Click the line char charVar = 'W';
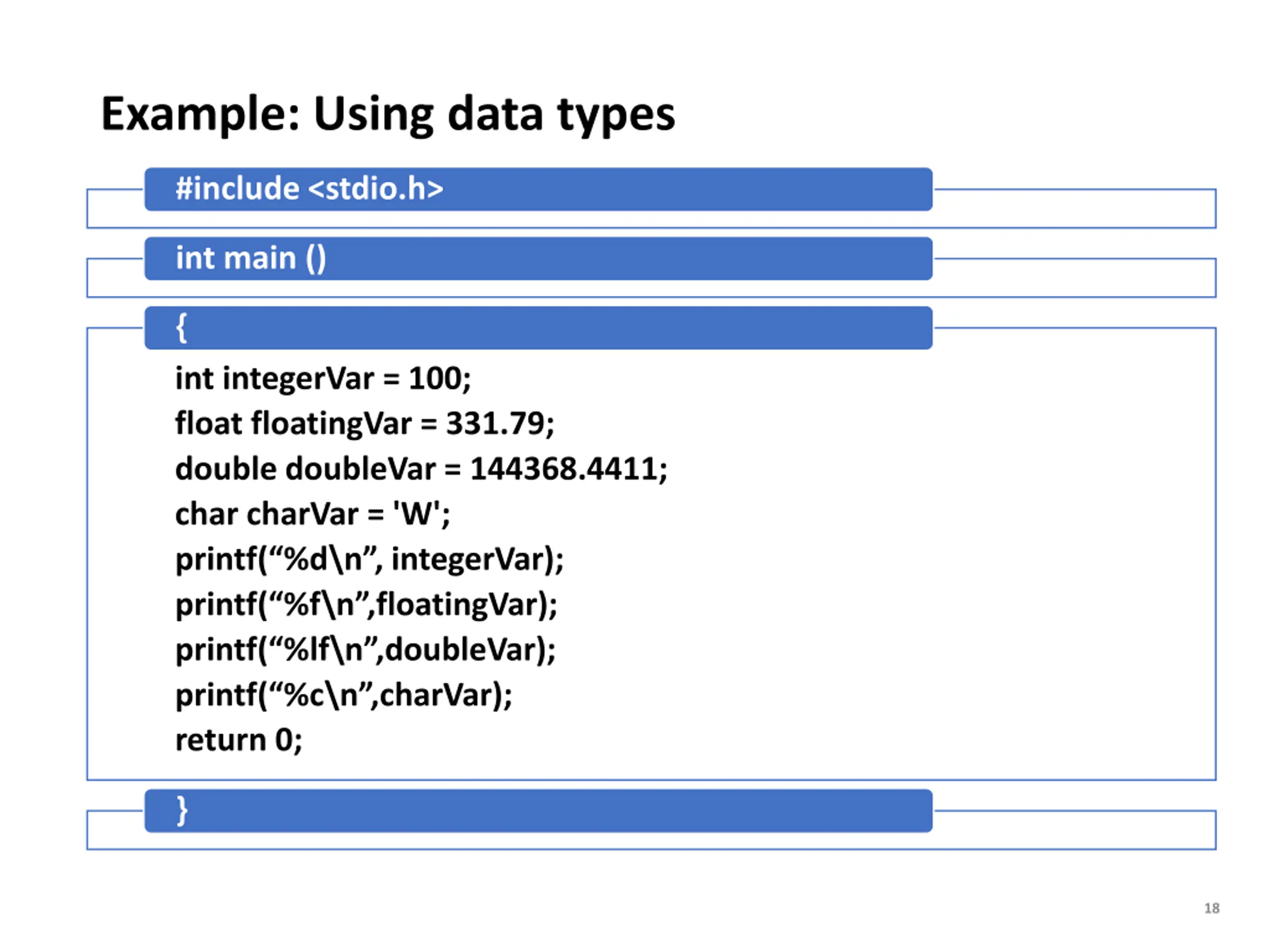The width and height of the screenshot is (1270, 952). (x=313, y=514)
